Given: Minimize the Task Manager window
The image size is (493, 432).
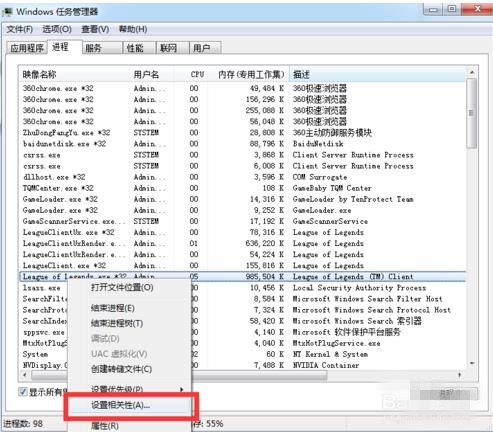Looking at the screenshot, I should pyautogui.click(x=433, y=9).
